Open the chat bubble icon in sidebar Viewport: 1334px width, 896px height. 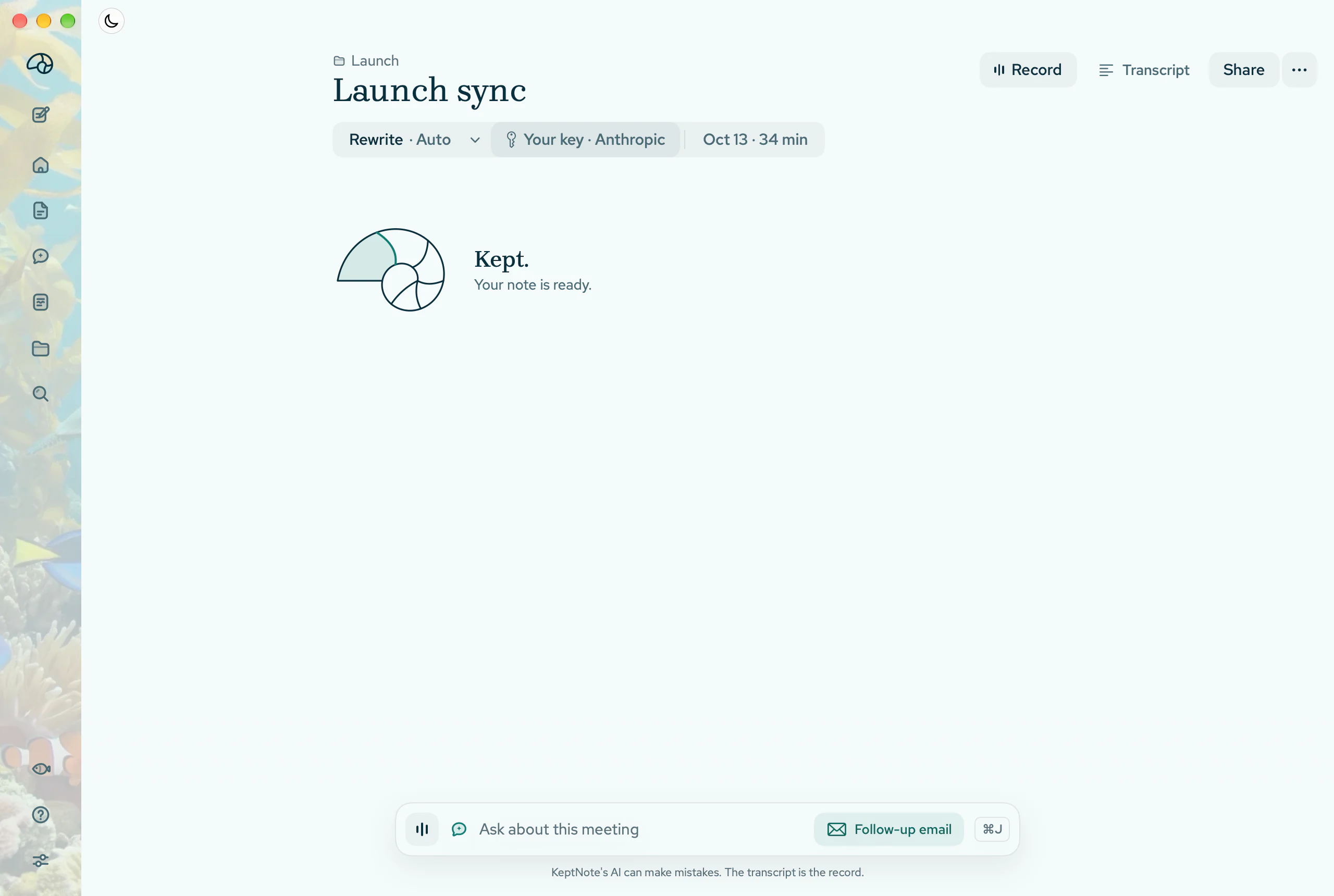click(x=41, y=256)
